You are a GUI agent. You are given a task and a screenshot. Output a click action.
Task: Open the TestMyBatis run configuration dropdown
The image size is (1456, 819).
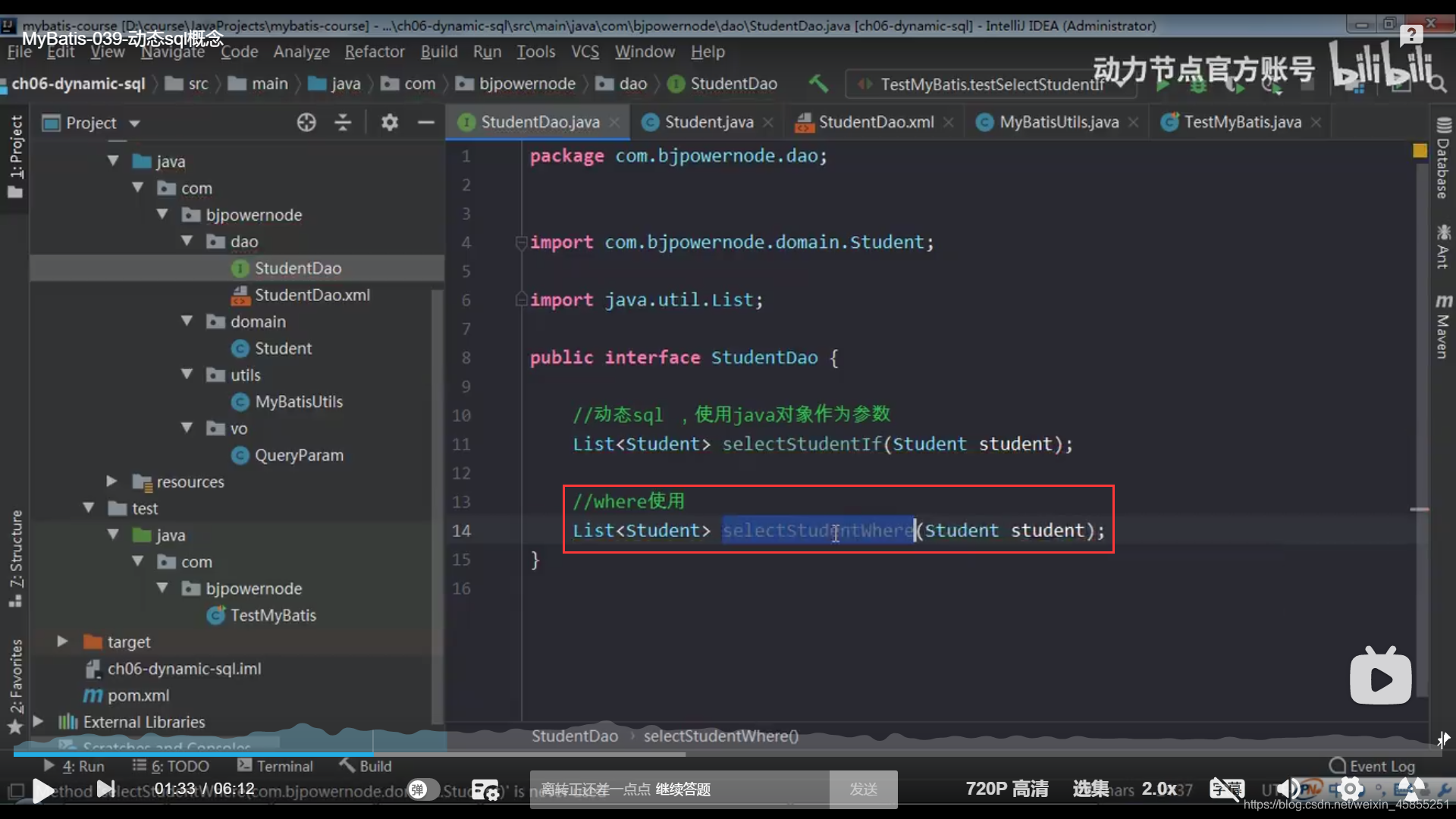click(x=990, y=84)
